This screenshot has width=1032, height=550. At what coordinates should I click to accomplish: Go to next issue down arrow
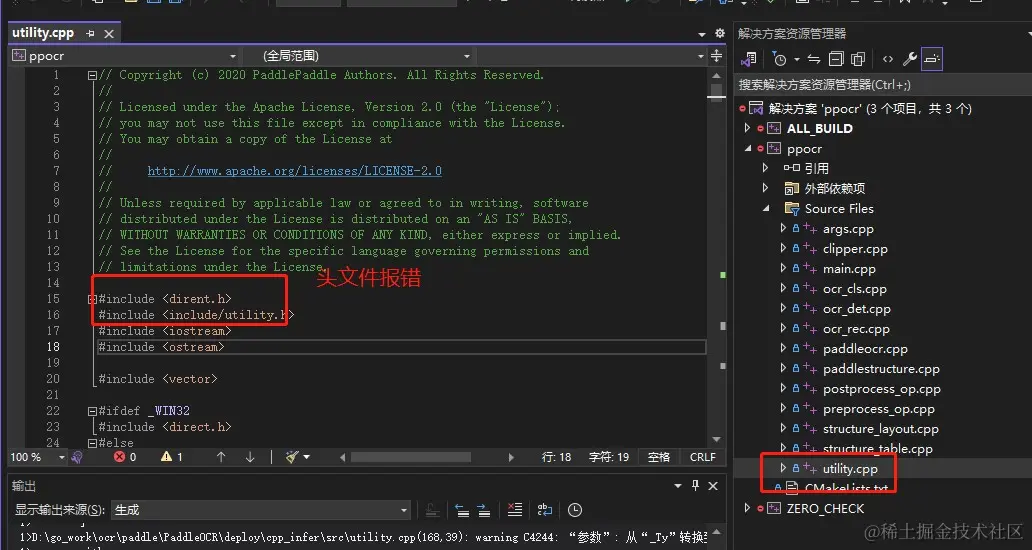(250, 457)
